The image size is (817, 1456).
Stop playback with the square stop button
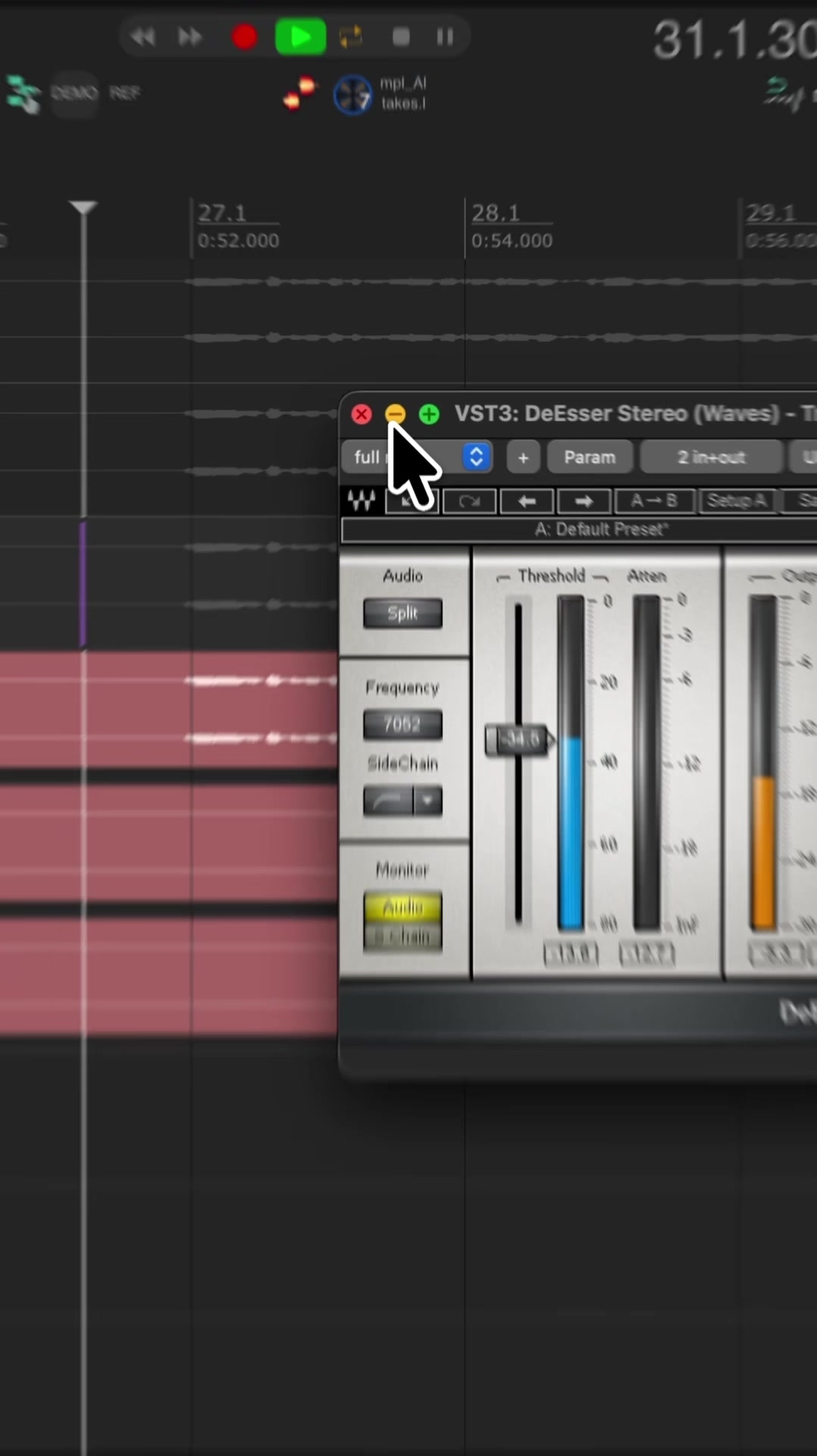pos(401,36)
